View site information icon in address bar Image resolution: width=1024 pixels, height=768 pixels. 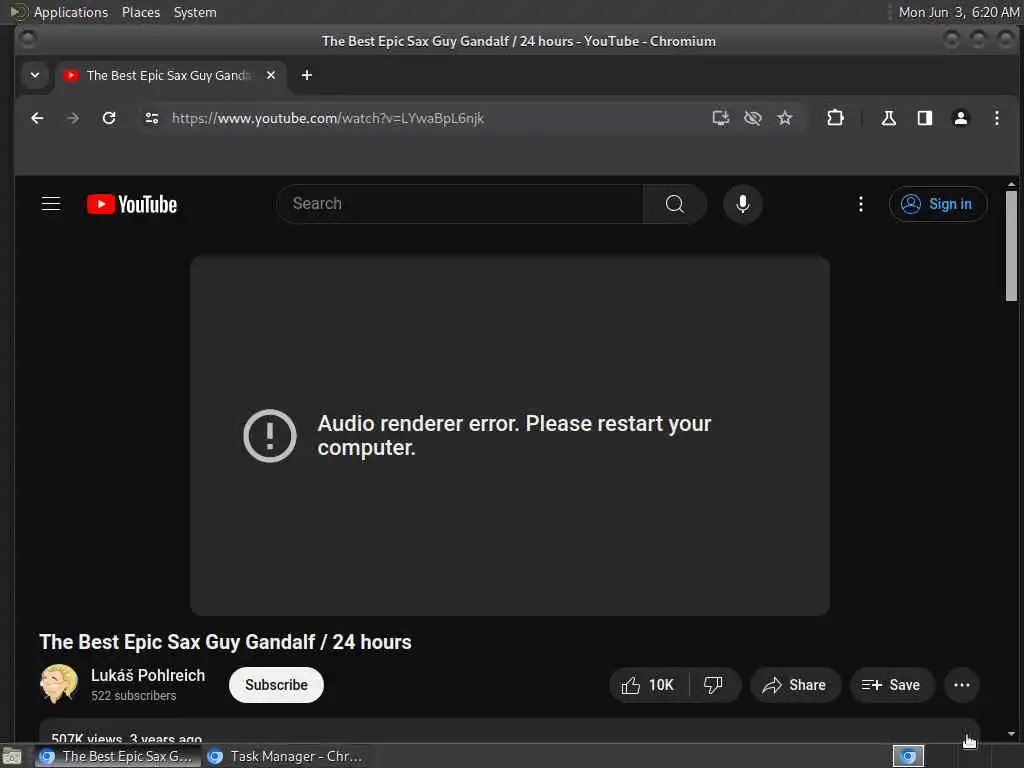click(152, 118)
